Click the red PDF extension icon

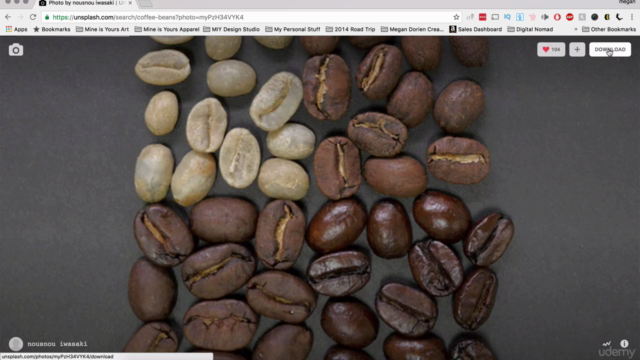point(482,17)
